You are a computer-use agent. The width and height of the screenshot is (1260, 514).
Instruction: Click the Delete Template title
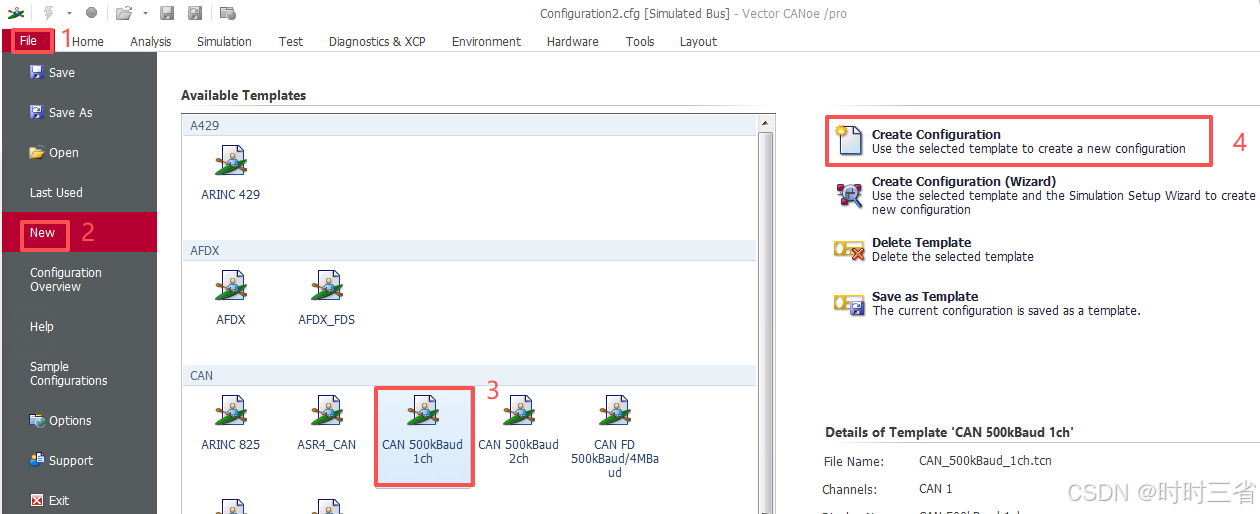[x=921, y=242]
